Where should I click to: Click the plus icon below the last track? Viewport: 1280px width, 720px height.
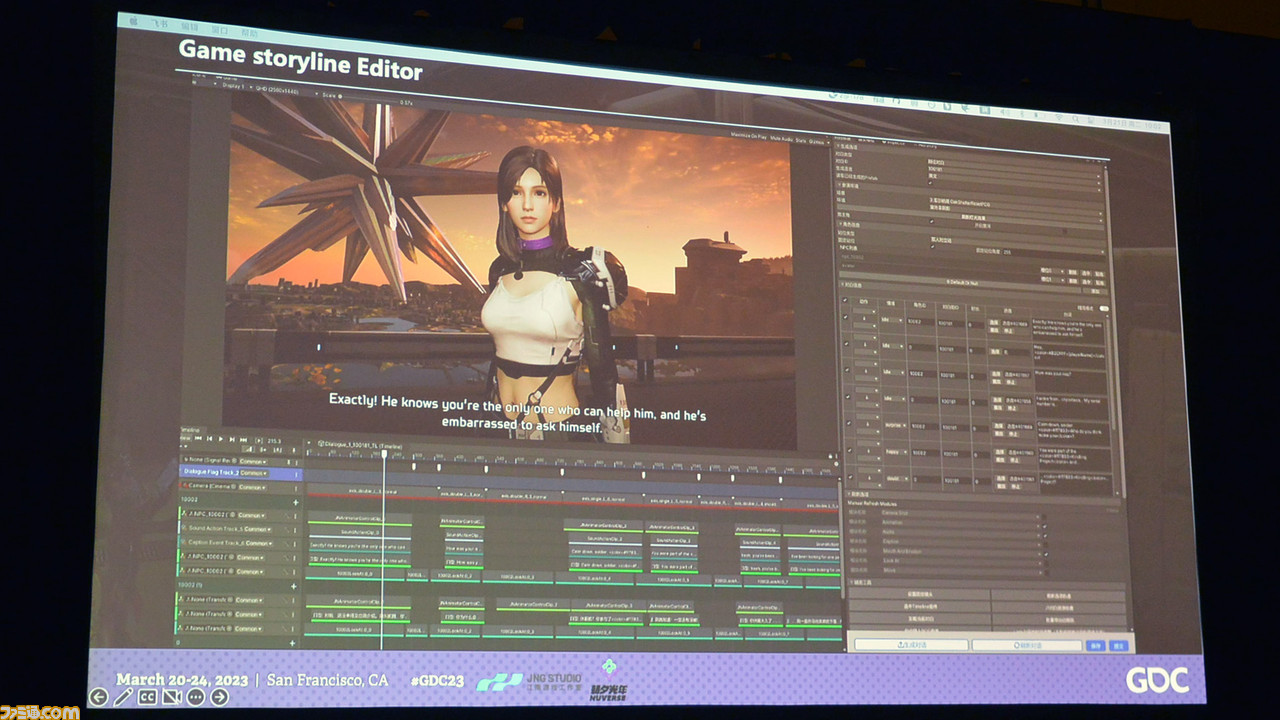(x=293, y=643)
